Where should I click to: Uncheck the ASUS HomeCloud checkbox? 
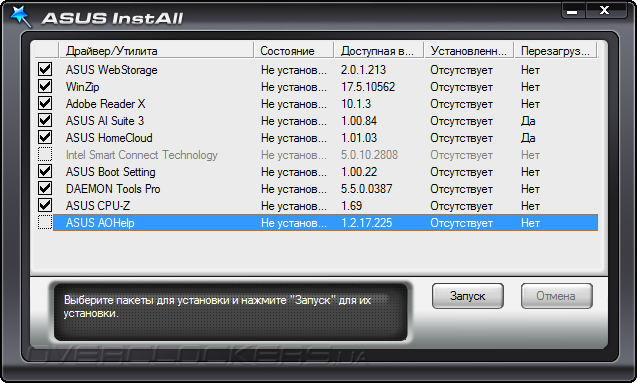point(45,137)
